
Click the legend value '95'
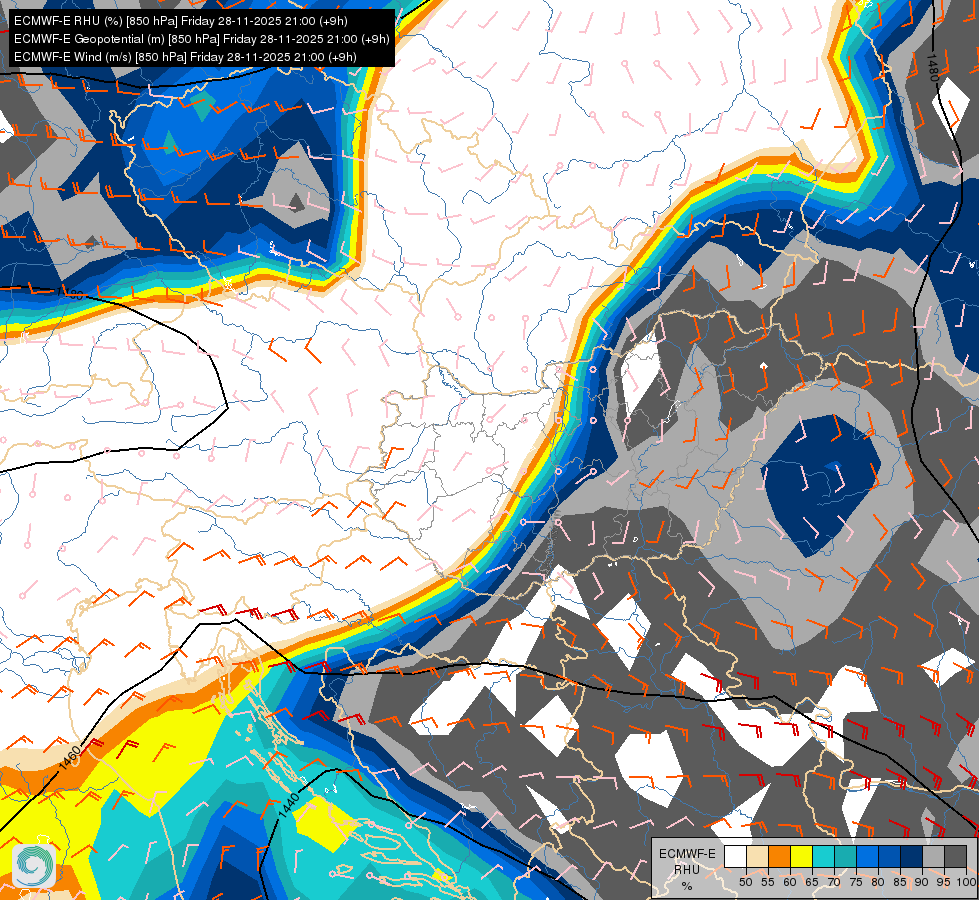(944, 883)
